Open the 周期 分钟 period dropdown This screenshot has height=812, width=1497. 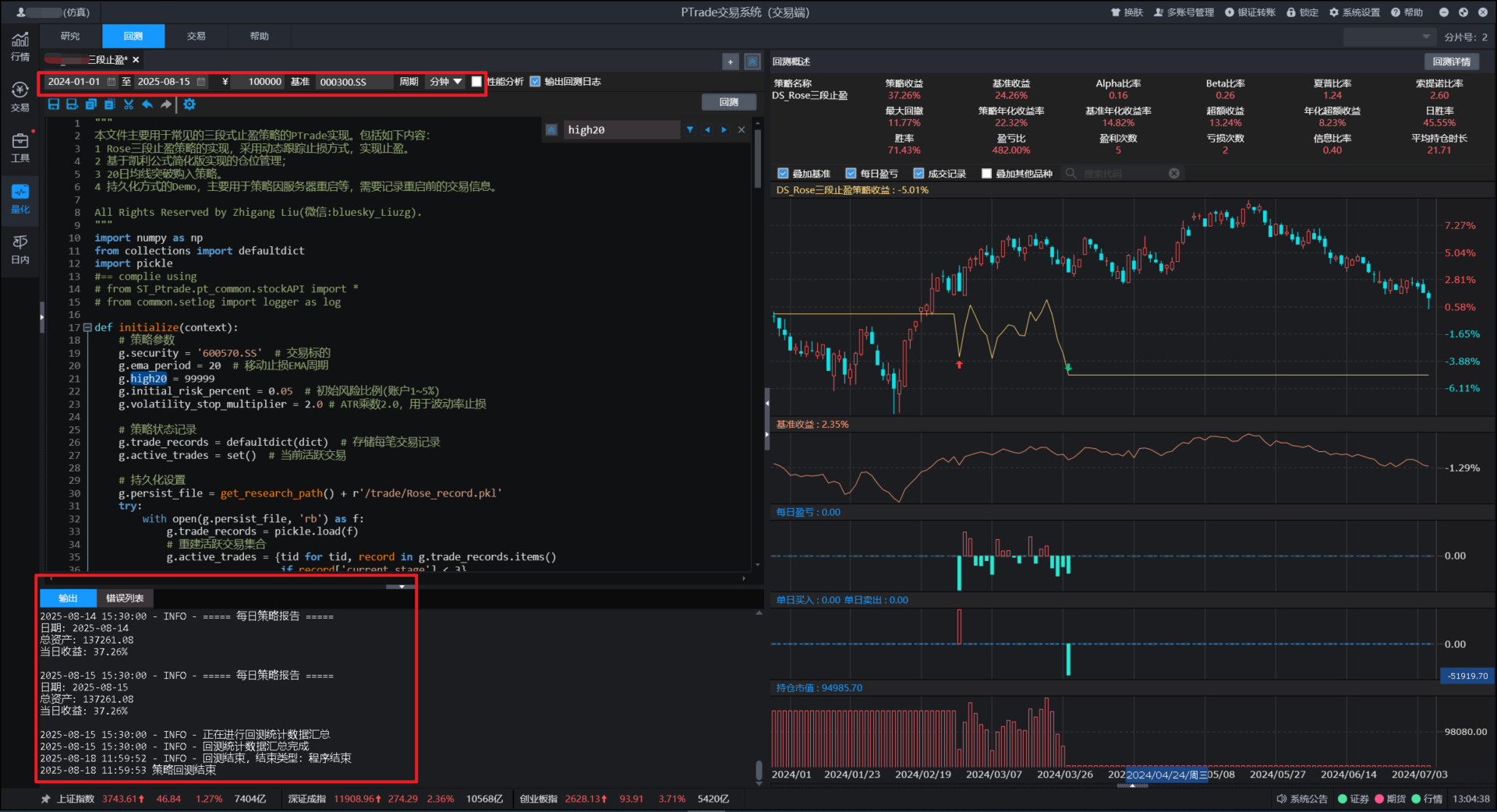click(446, 82)
